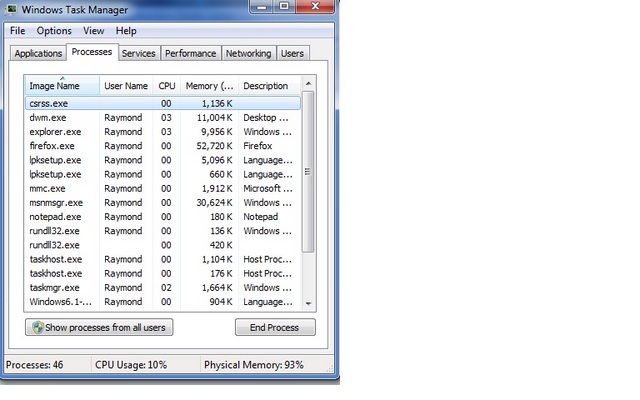Sort by the Memory column header
Screen dimensions: 640x400
coord(209,86)
